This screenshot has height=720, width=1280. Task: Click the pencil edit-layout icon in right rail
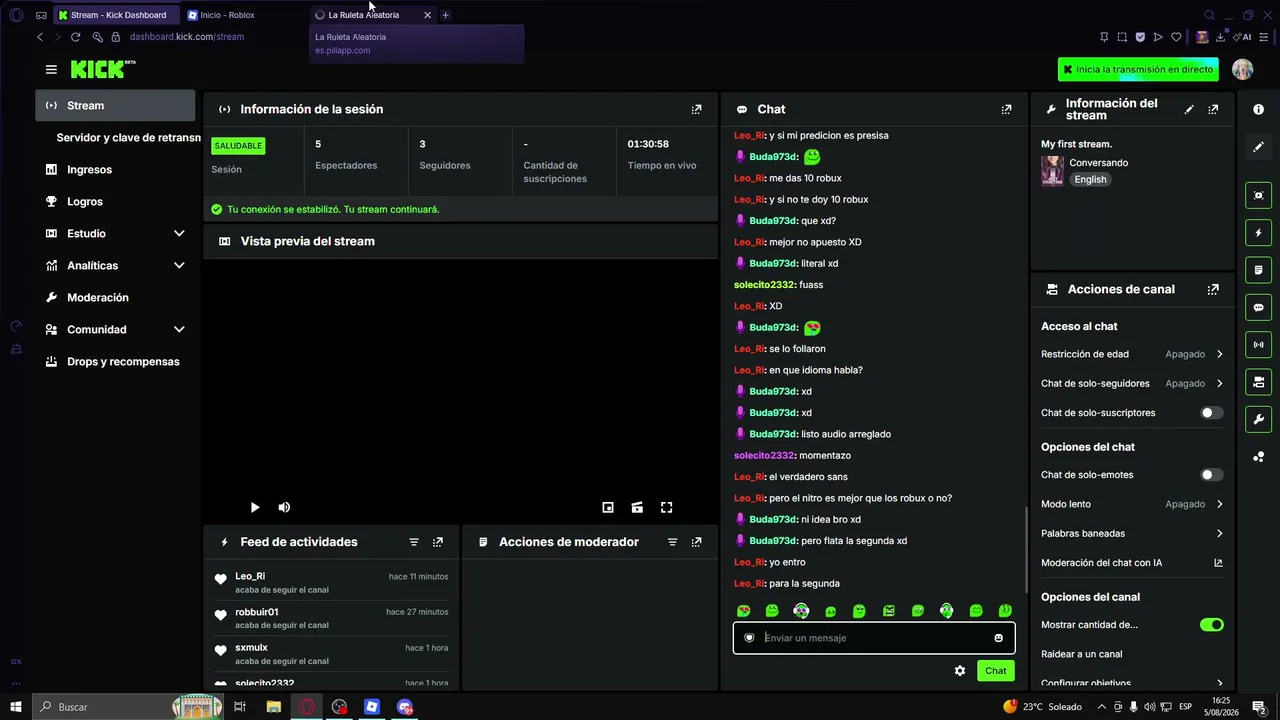[x=1258, y=146]
